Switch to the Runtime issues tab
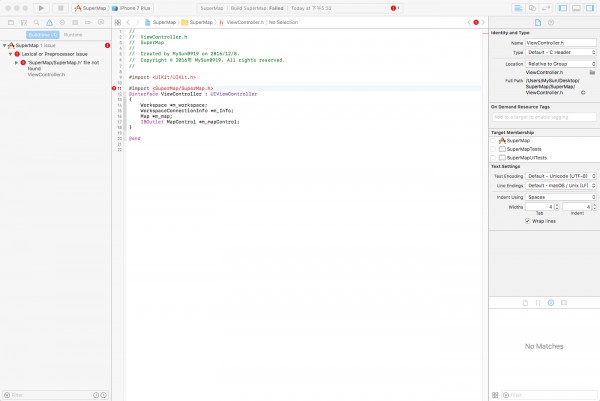This screenshot has height=401, width=600. (x=73, y=35)
